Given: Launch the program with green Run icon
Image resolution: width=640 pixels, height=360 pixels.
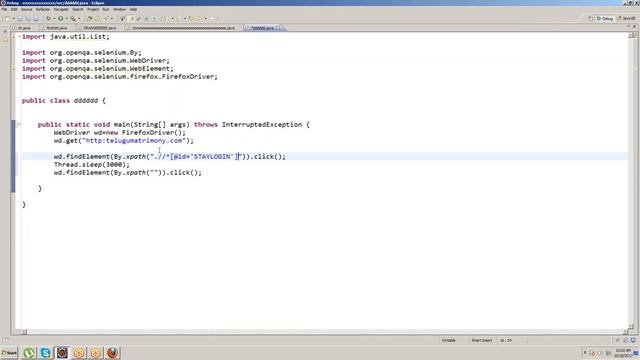Looking at the screenshot, I should (60, 18).
